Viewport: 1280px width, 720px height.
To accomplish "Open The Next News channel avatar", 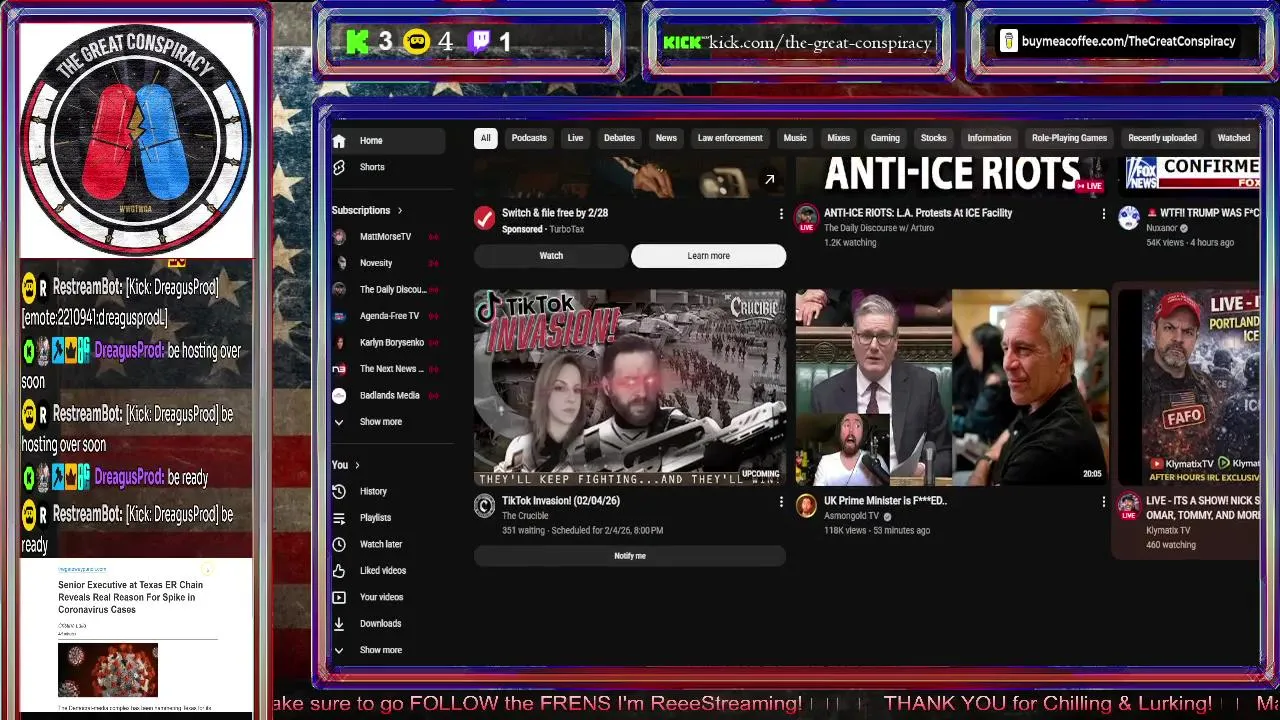I will coord(339,369).
